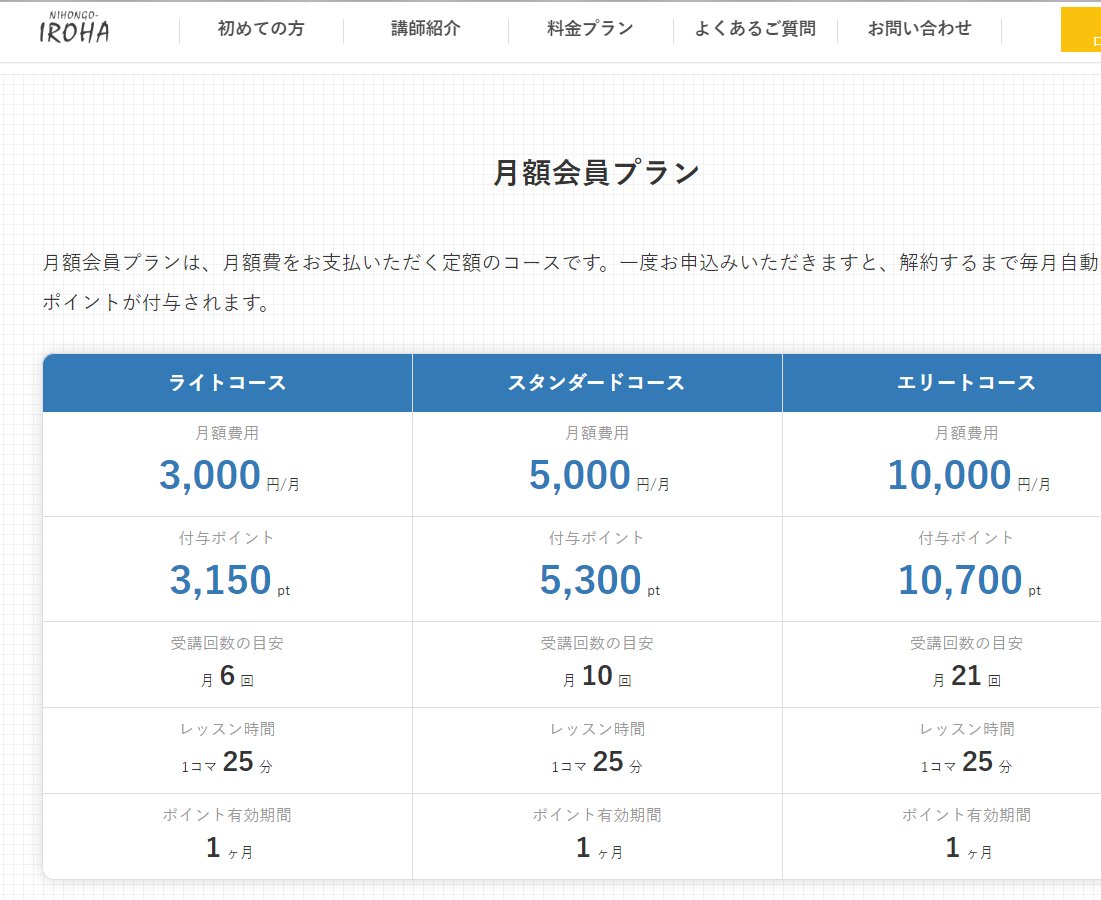Click レッスン時間 label in ライトコース

(x=228, y=729)
